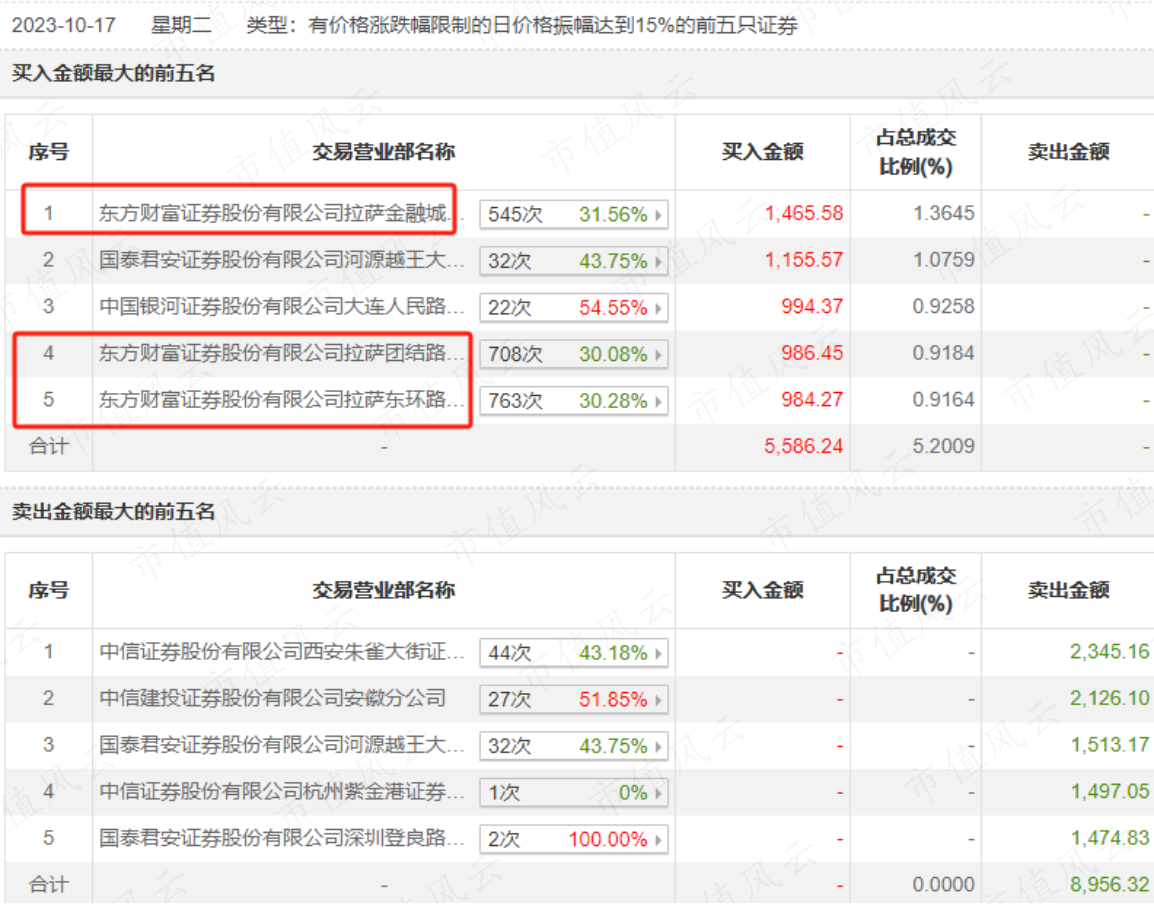This screenshot has width=1154, height=904.
Task: Click 交易营业部名称 header in sell table
Action: pyautogui.click(x=383, y=590)
